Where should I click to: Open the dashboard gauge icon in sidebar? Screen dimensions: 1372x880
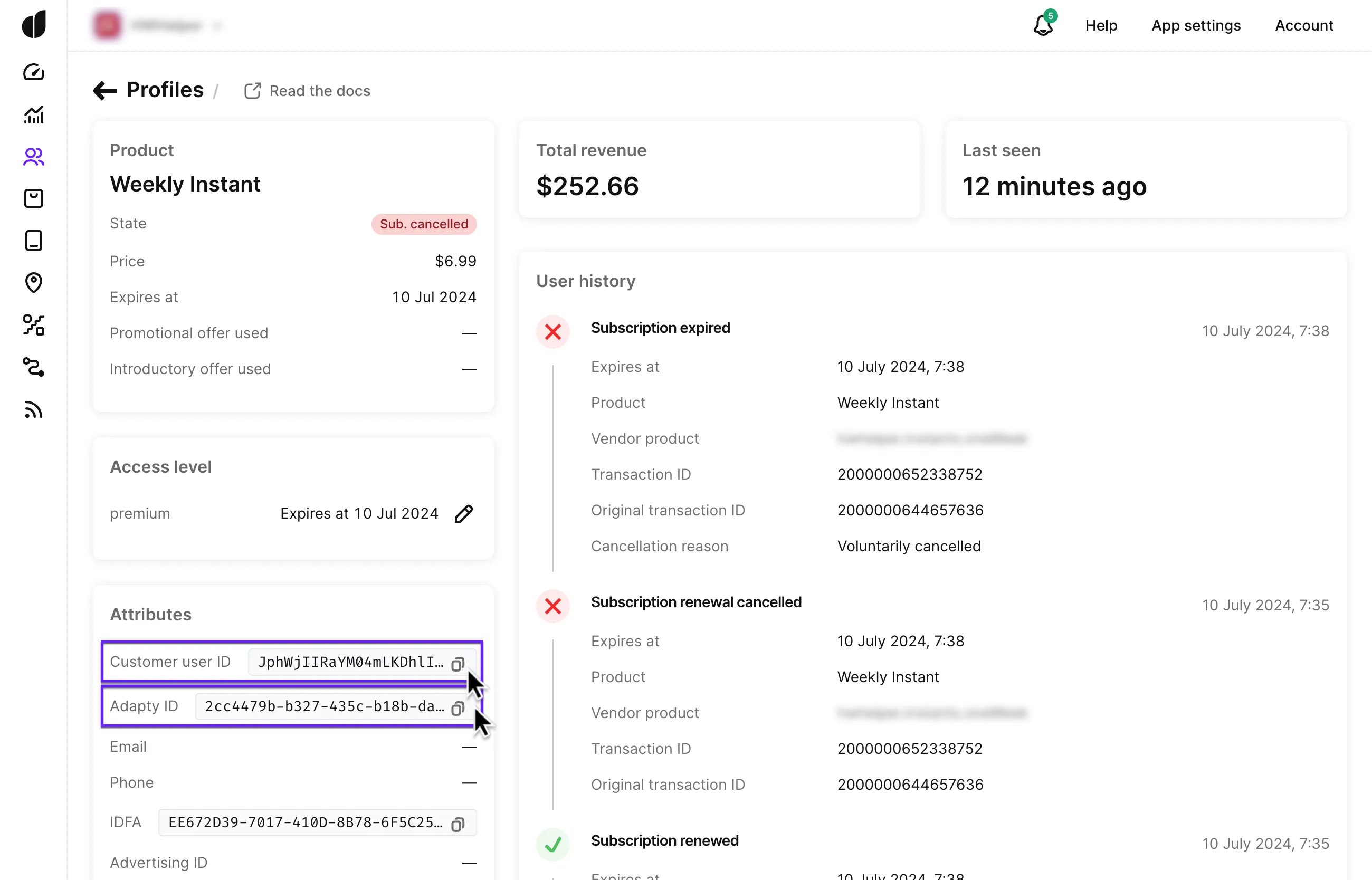coord(34,73)
